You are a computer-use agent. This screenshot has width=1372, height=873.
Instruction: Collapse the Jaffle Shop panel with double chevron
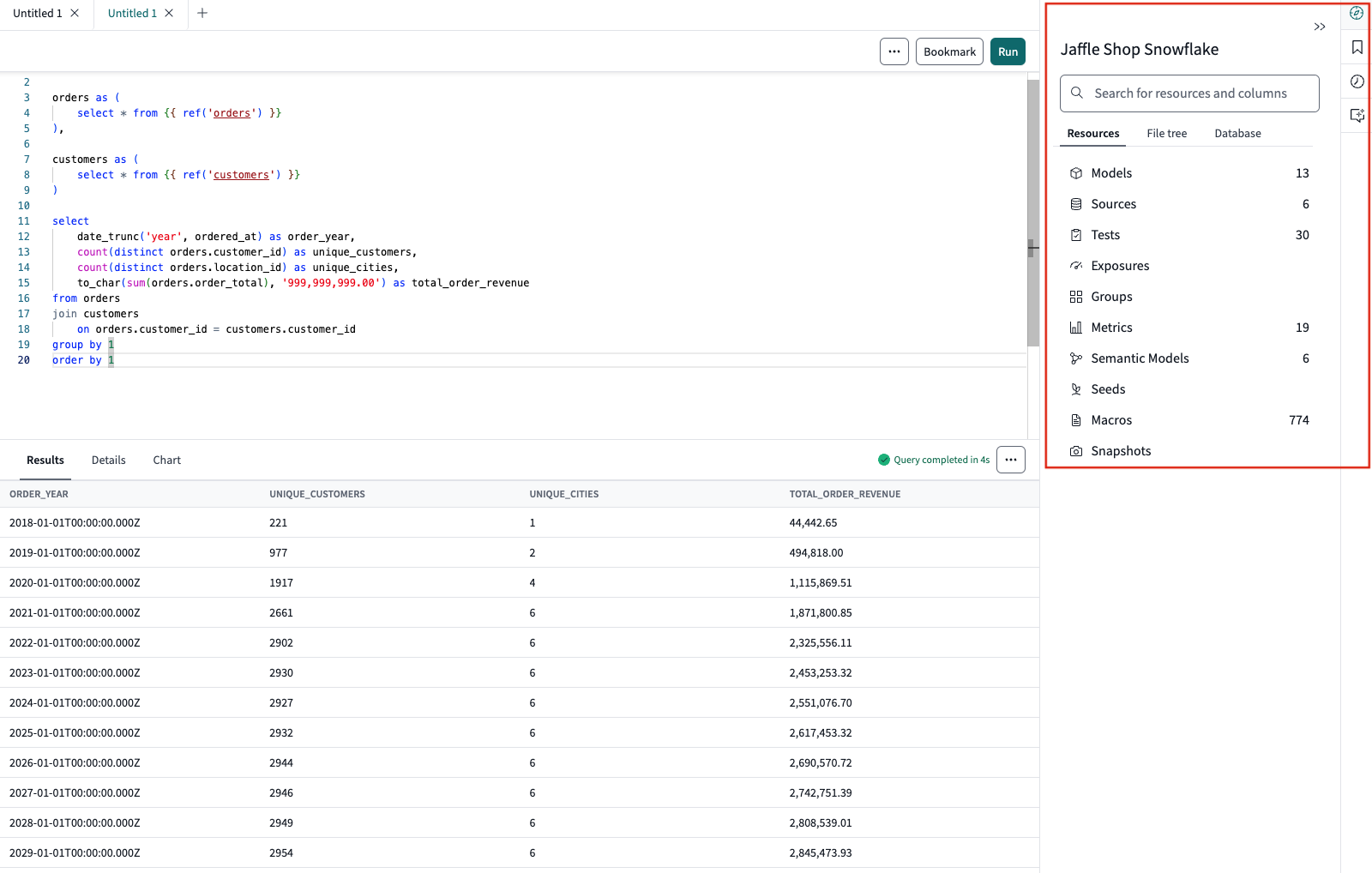click(1319, 27)
